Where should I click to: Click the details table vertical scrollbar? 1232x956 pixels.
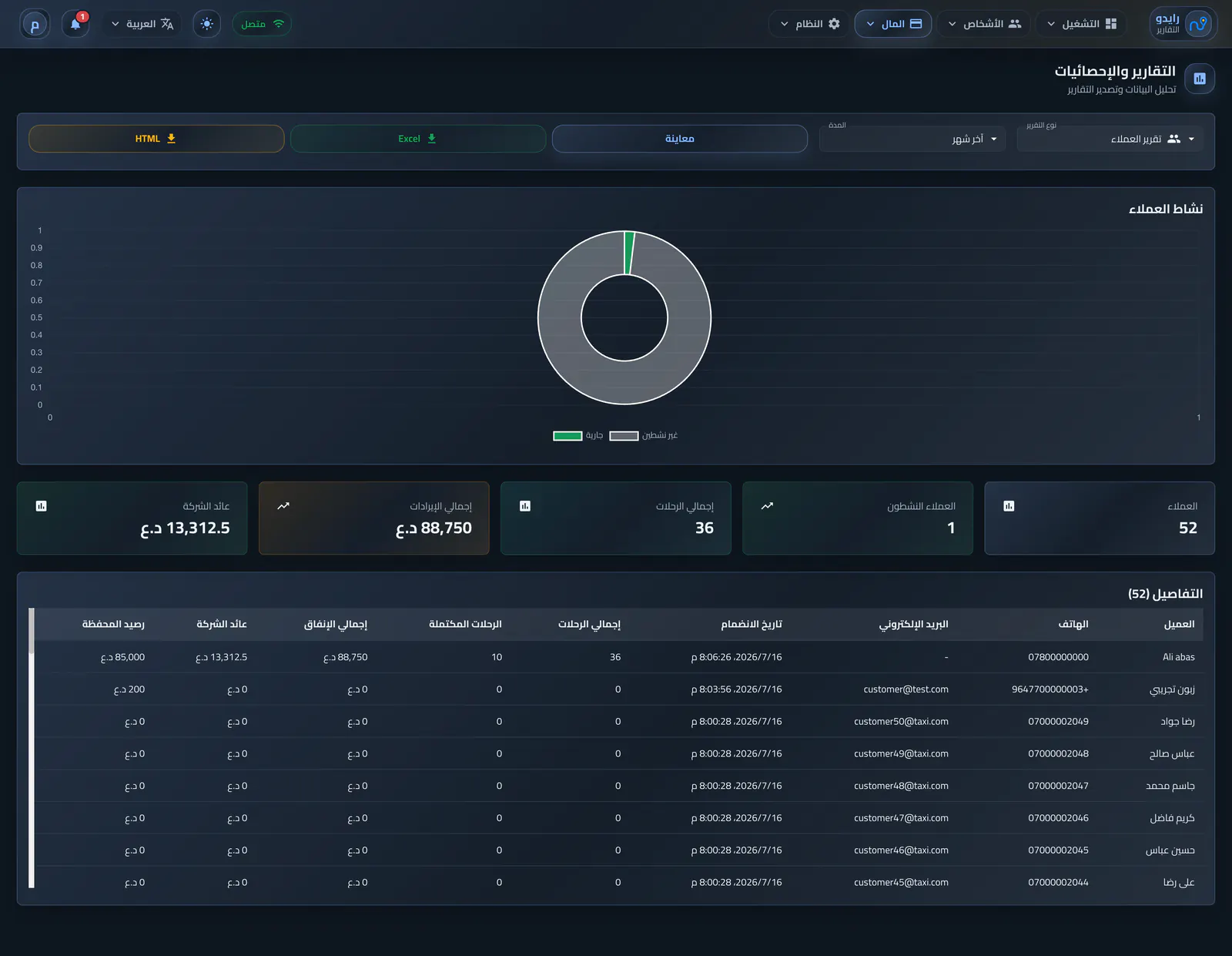(x=32, y=747)
